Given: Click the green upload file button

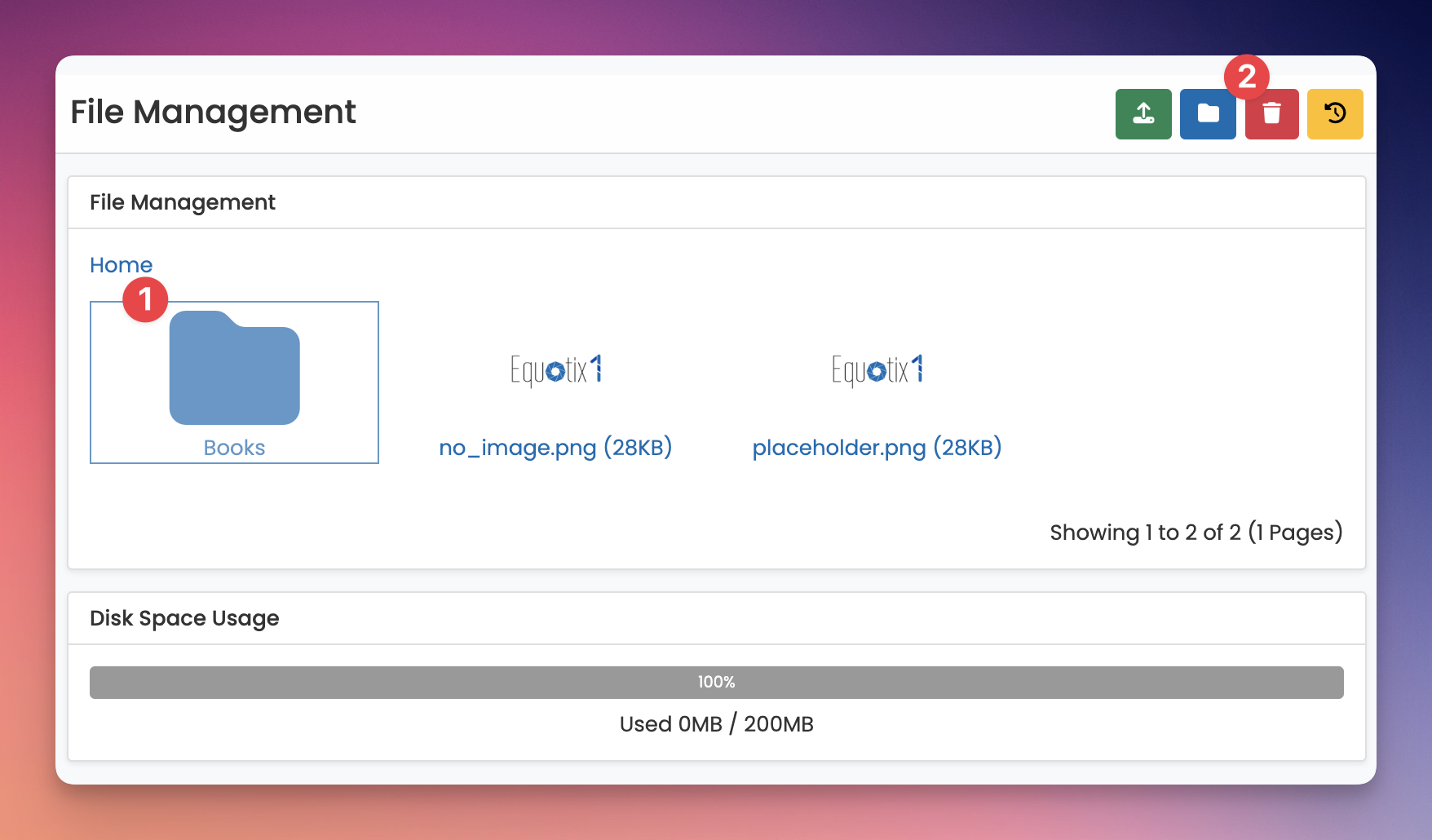Looking at the screenshot, I should (x=1143, y=114).
